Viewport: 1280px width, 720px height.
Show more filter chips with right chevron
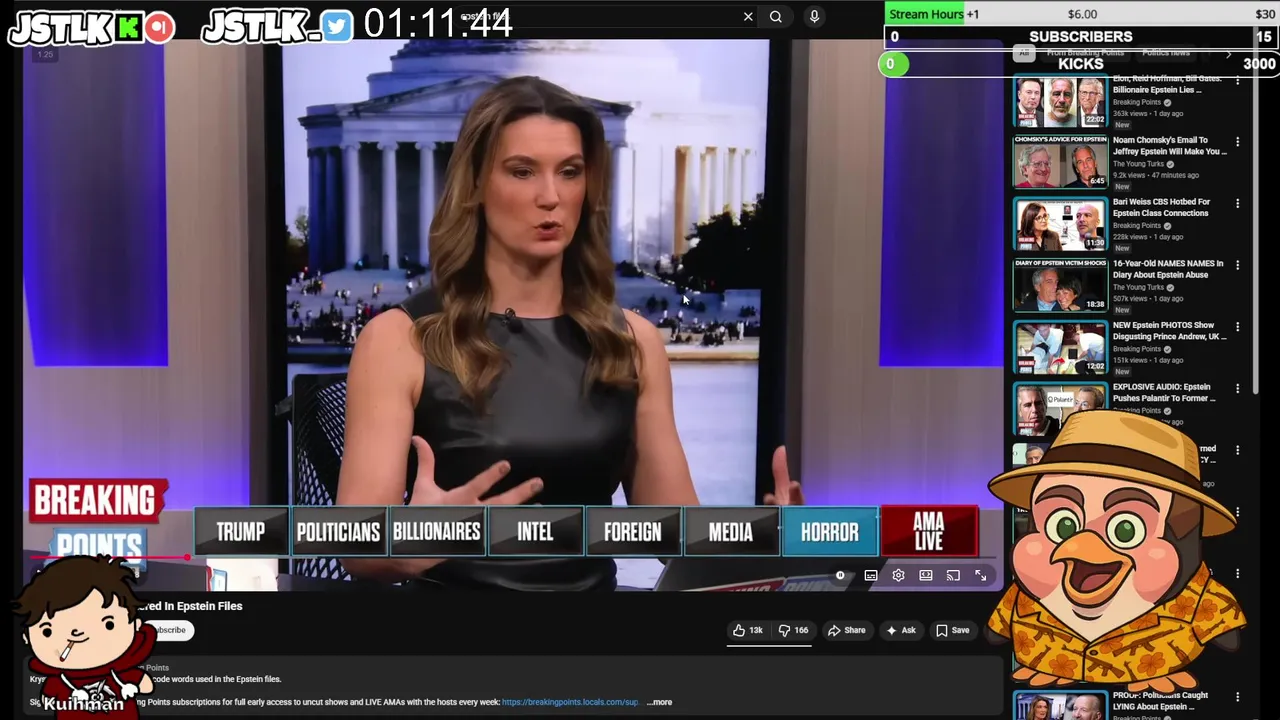[1229, 53]
